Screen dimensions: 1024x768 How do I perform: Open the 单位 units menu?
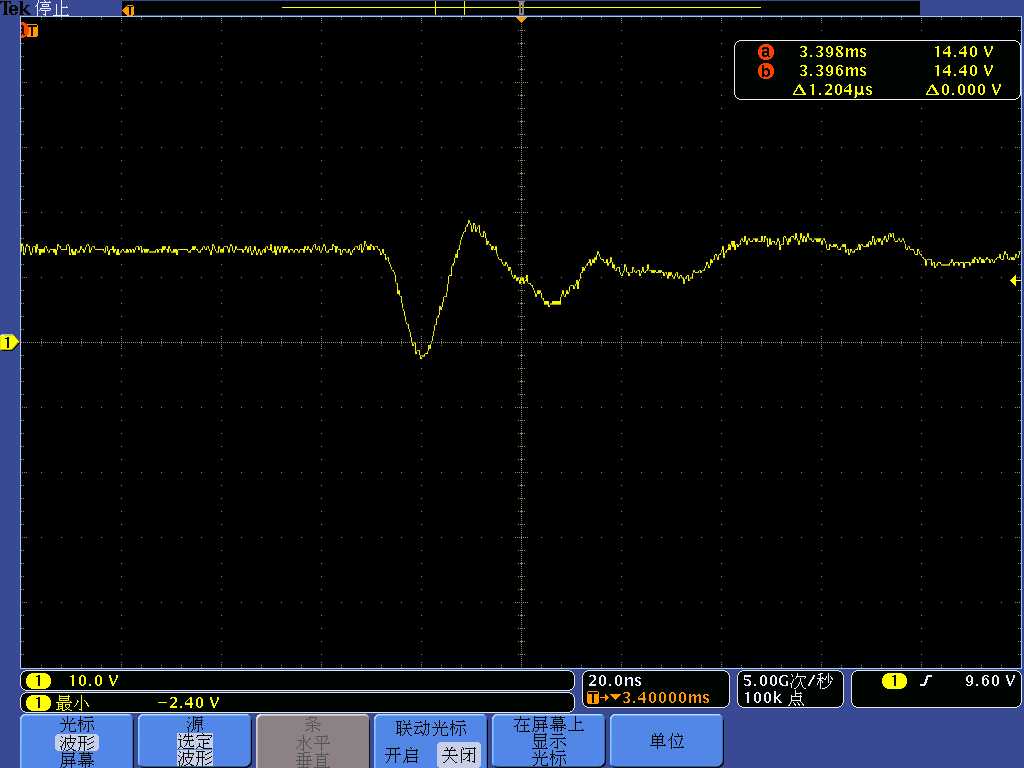coord(666,741)
